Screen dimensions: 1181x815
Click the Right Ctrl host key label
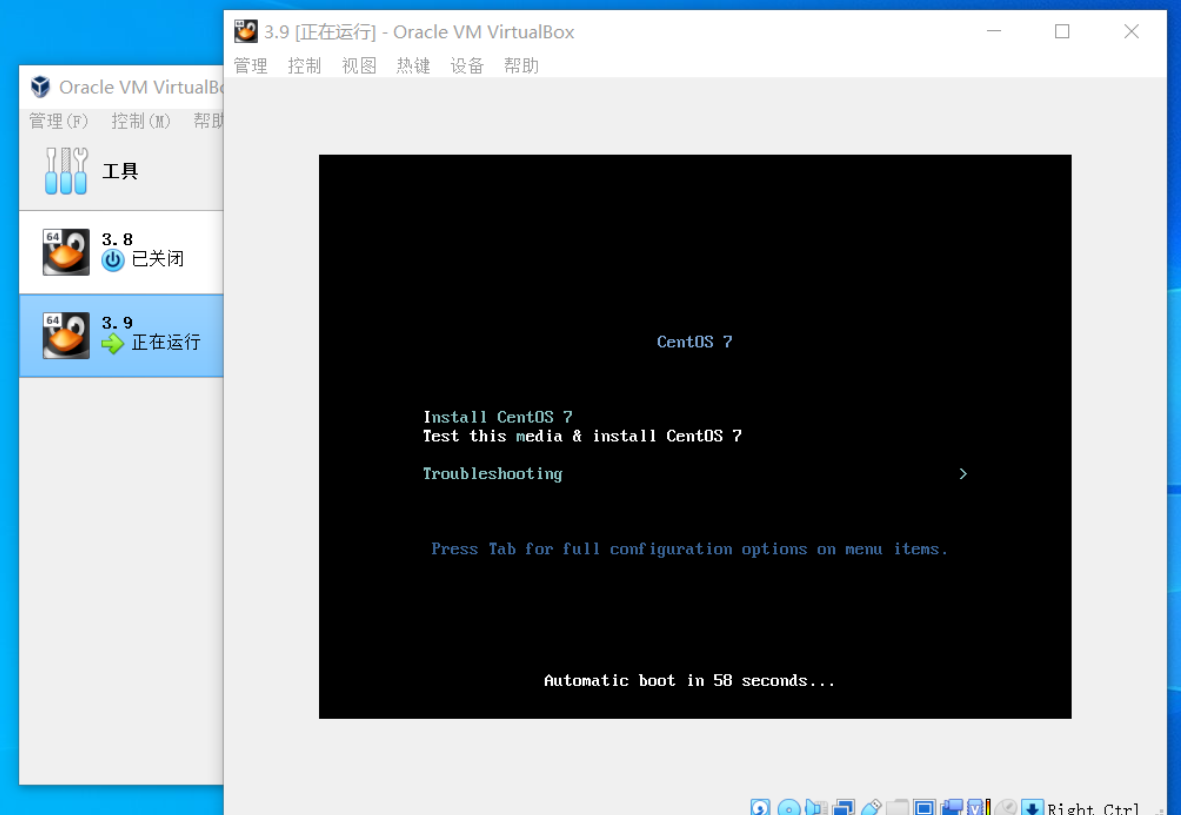(x=1093, y=807)
